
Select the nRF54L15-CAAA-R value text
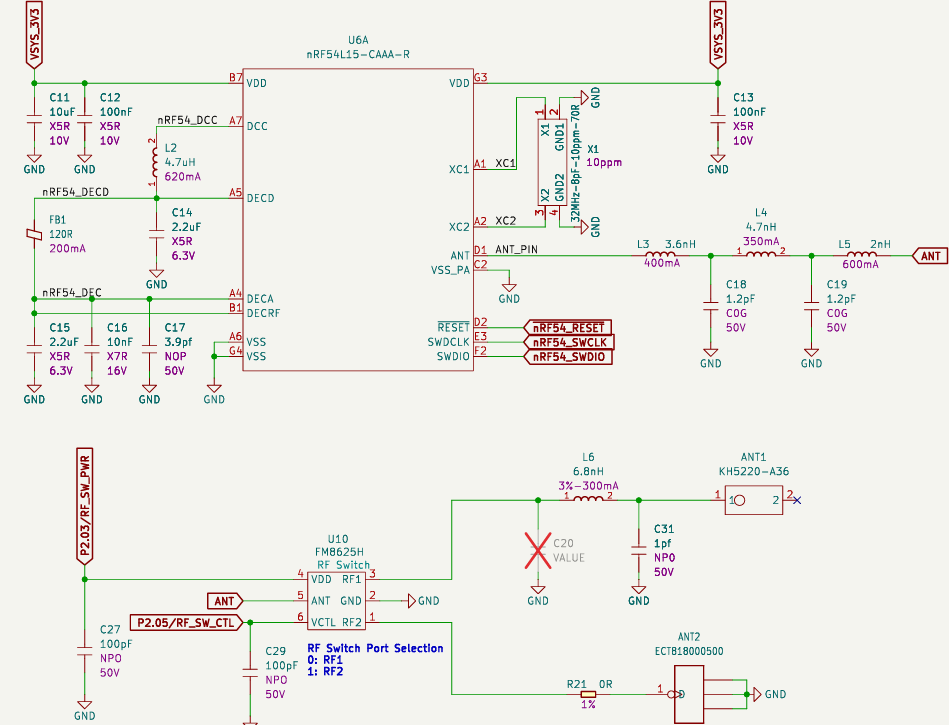click(358, 54)
